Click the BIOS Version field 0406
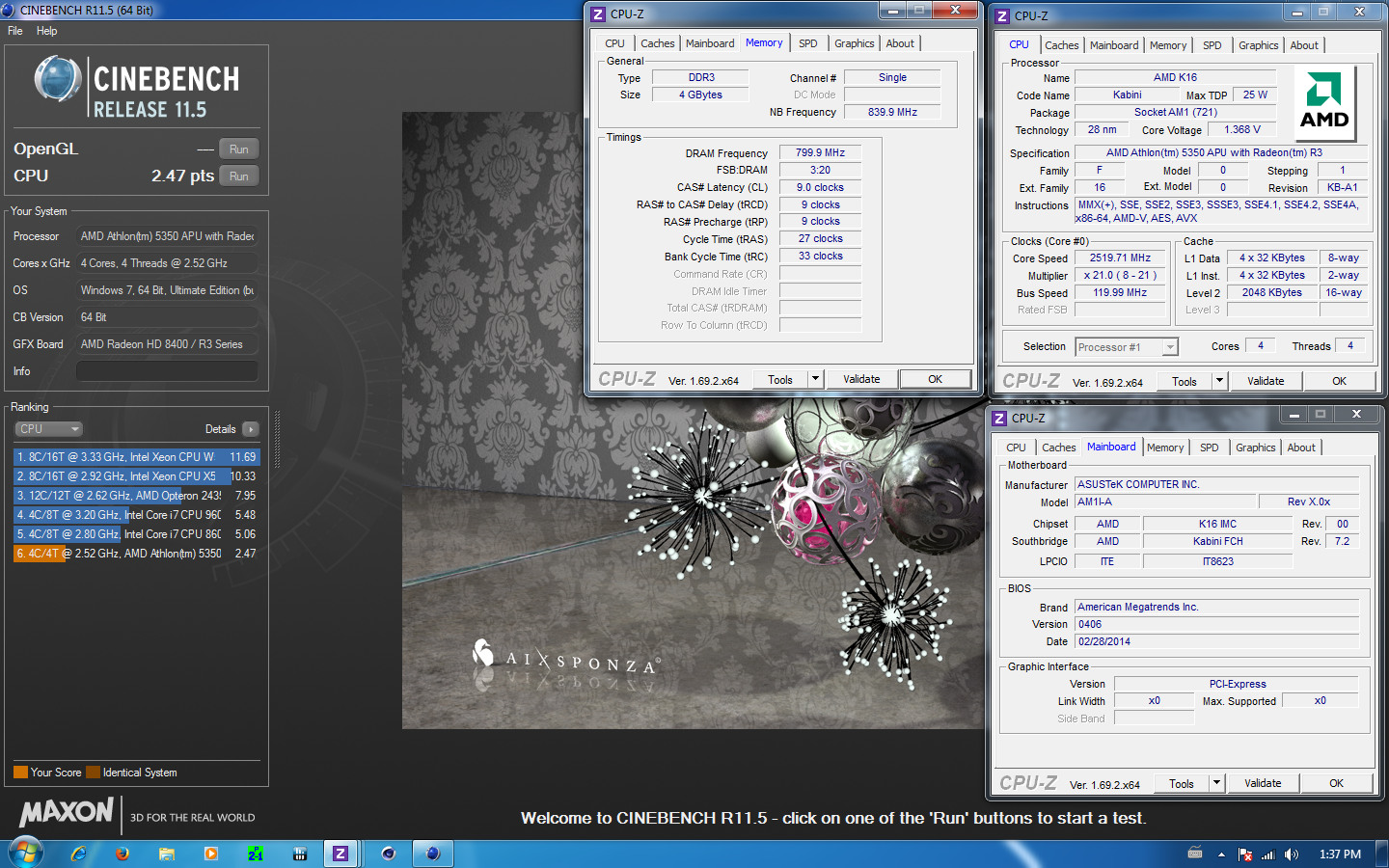The height and width of the screenshot is (868, 1389). 1216,625
